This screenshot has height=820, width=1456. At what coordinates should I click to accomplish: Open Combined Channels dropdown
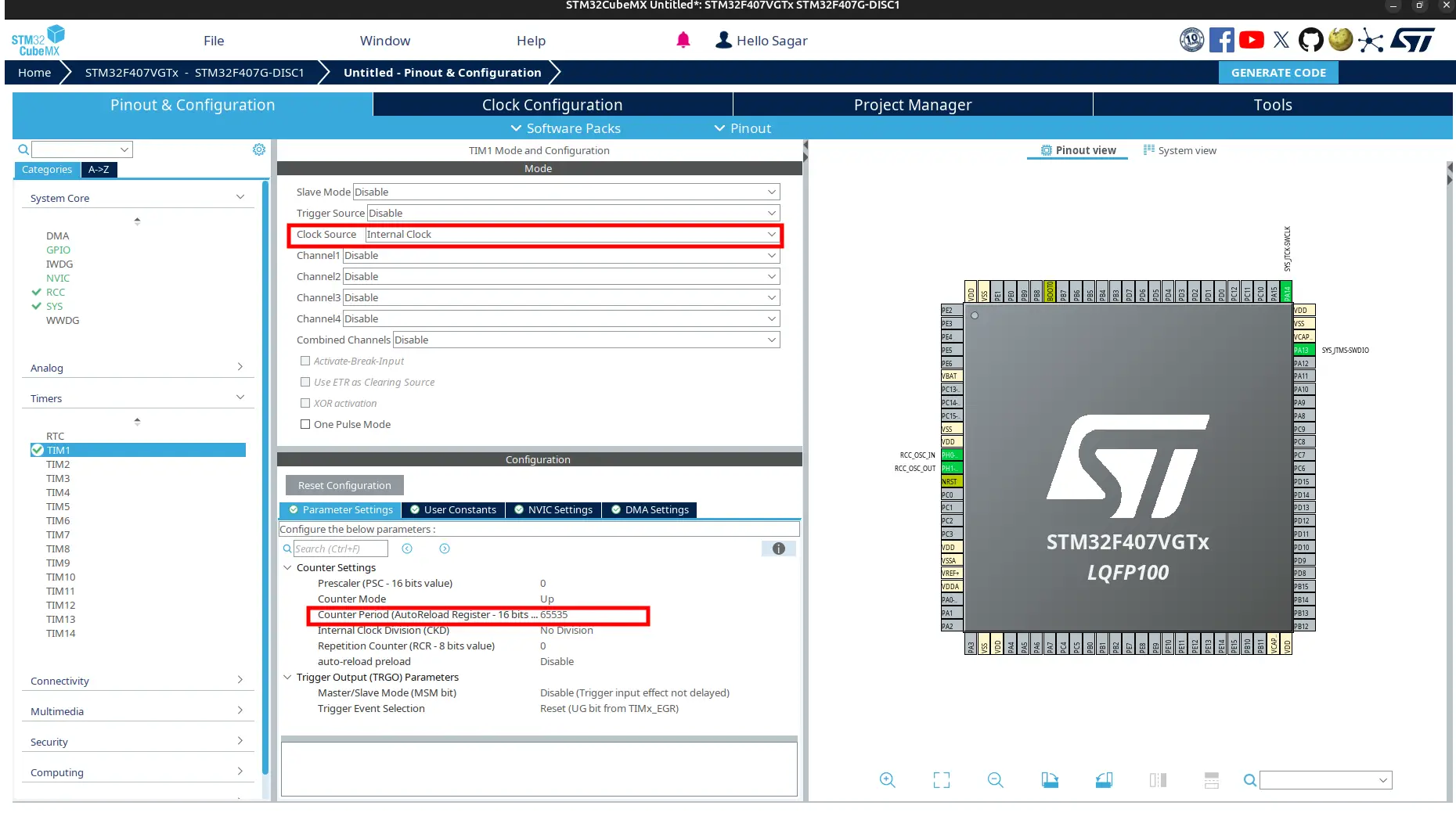tap(586, 340)
